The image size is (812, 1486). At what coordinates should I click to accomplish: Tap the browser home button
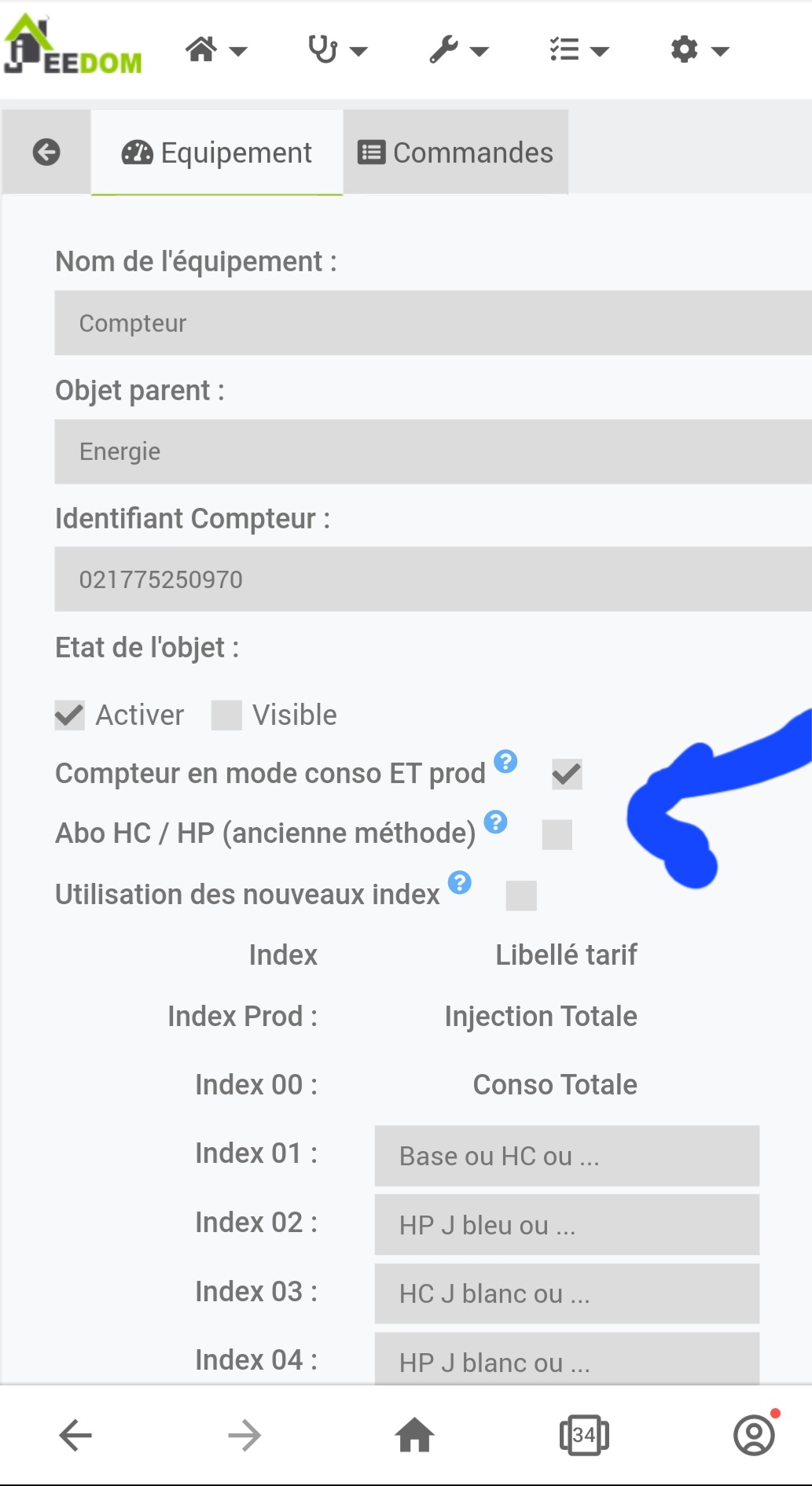(x=415, y=1436)
